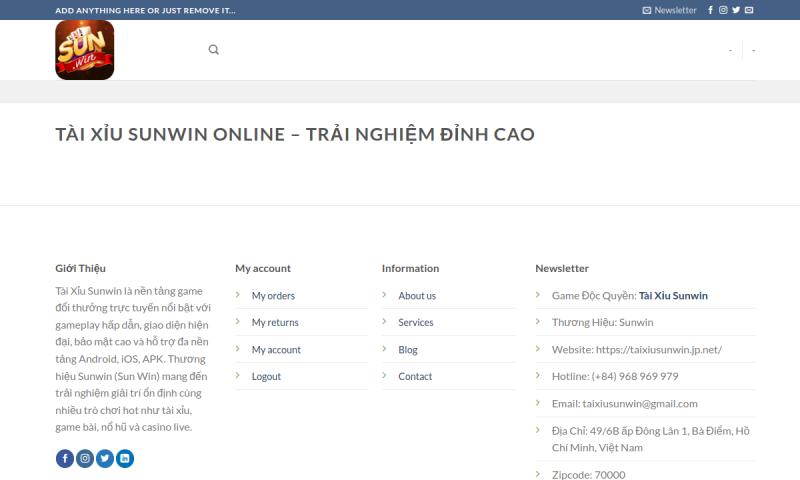Click the email envelope icon in top bar

(749, 10)
